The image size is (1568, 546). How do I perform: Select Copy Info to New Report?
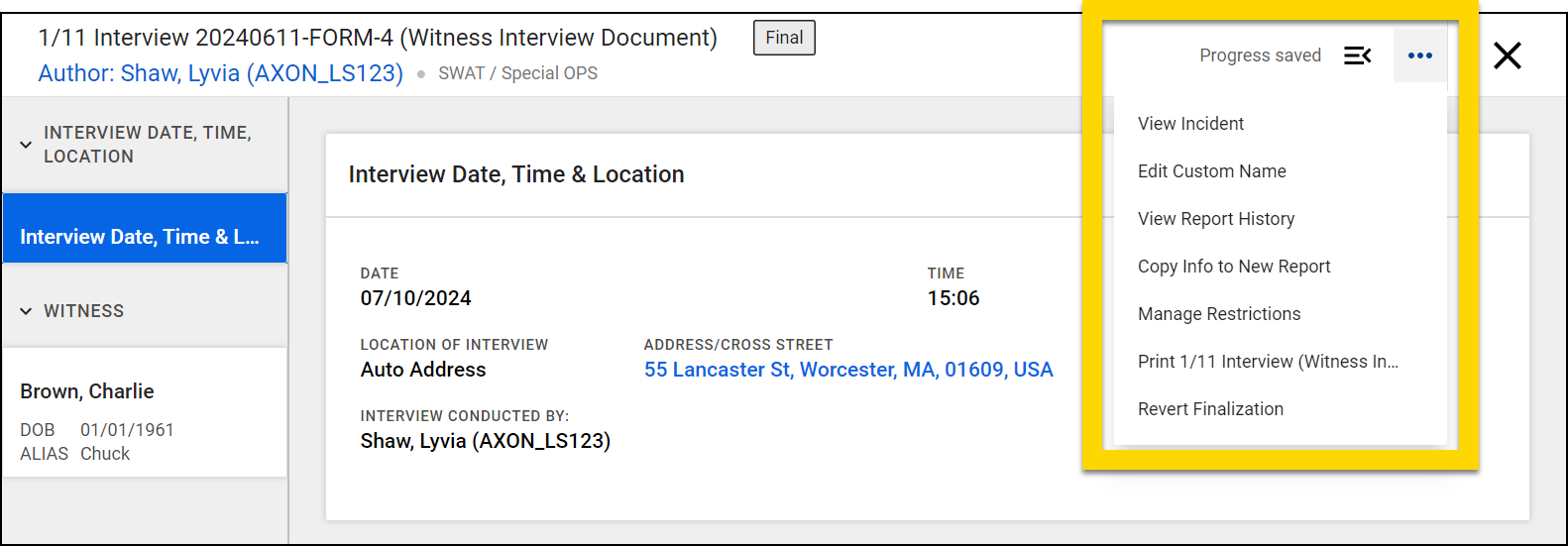coord(1233,267)
